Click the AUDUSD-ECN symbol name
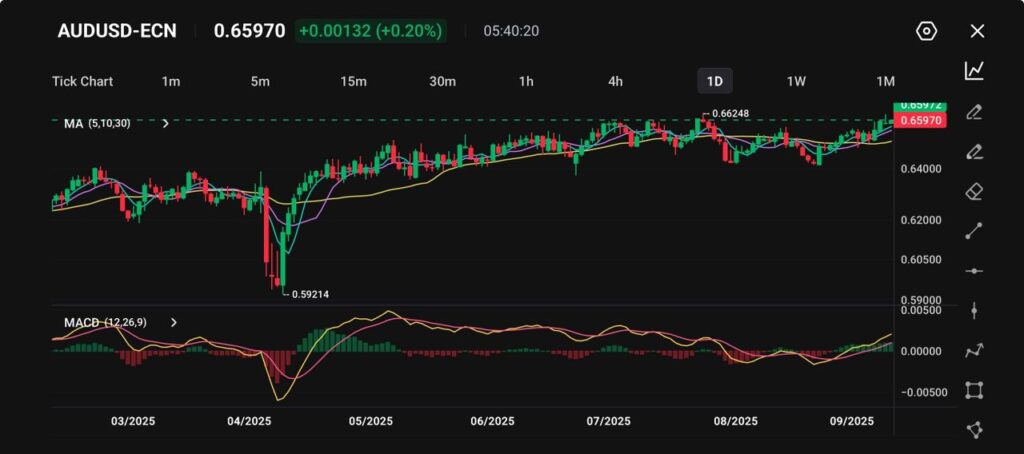The width and height of the screenshot is (1024, 454). pyautogui.click(x=117, y=31)
